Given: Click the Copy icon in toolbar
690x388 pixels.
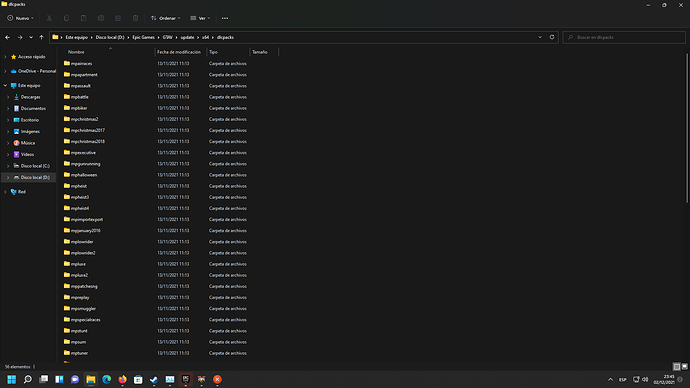Looking at the screenshot, I should coord(66,18).
